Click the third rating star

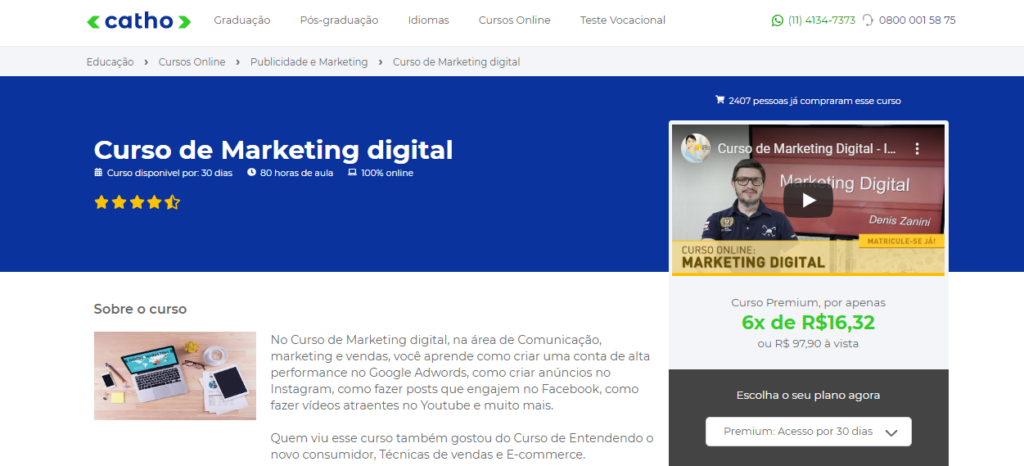tap(136, 202)
